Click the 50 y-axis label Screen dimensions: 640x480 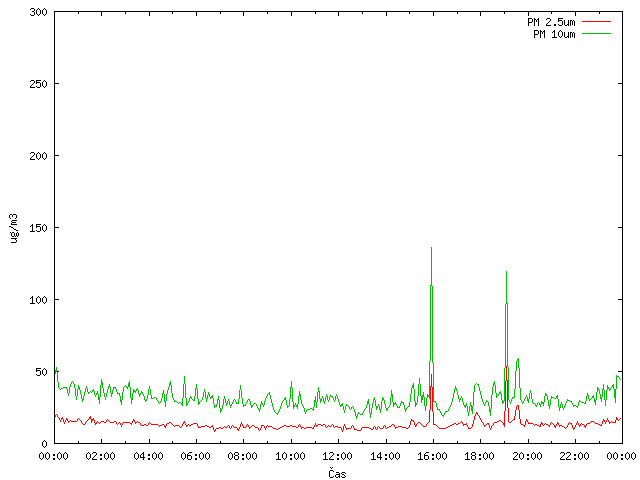(41, 372)
